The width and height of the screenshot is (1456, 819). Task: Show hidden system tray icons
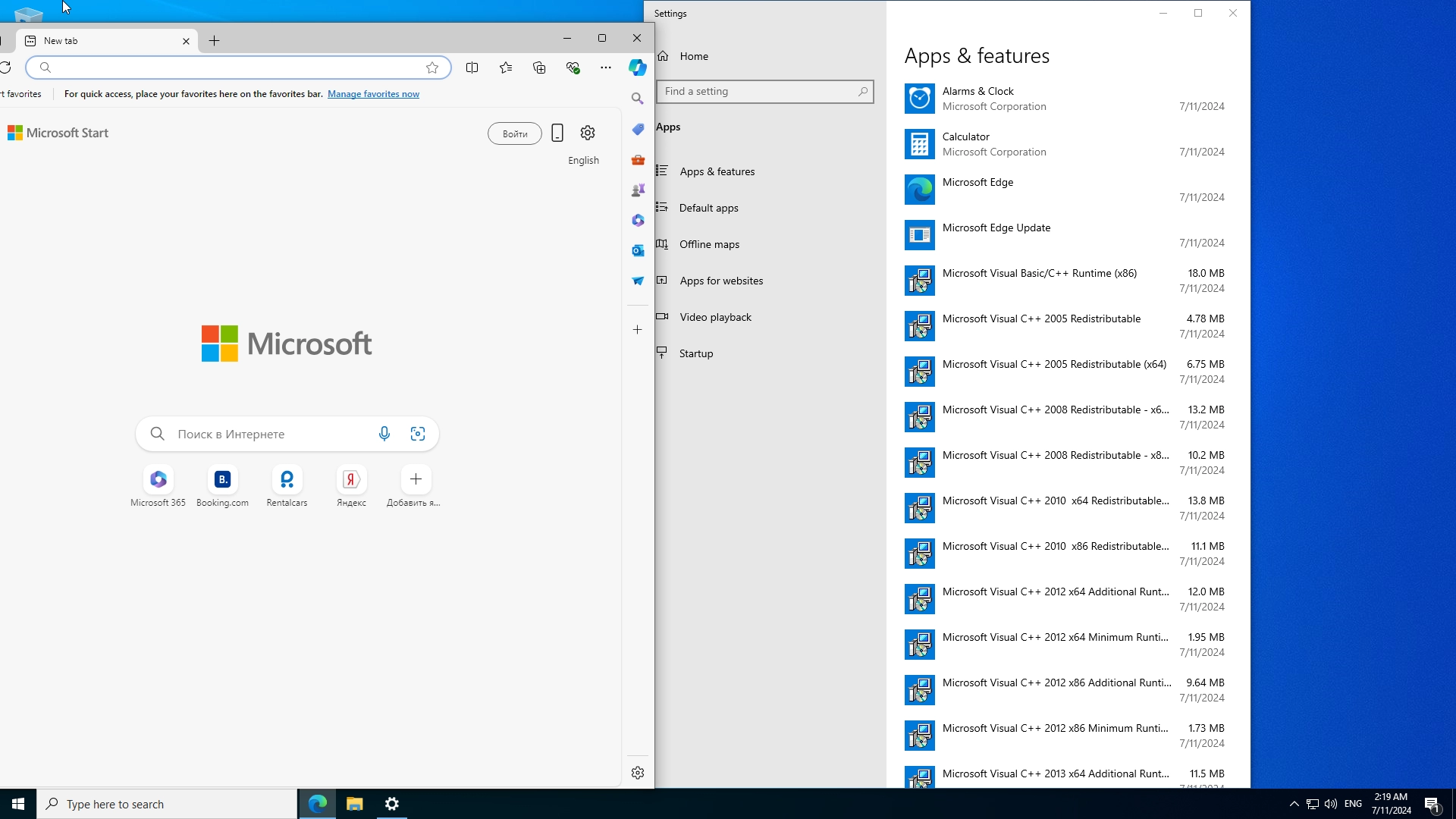1294,804
